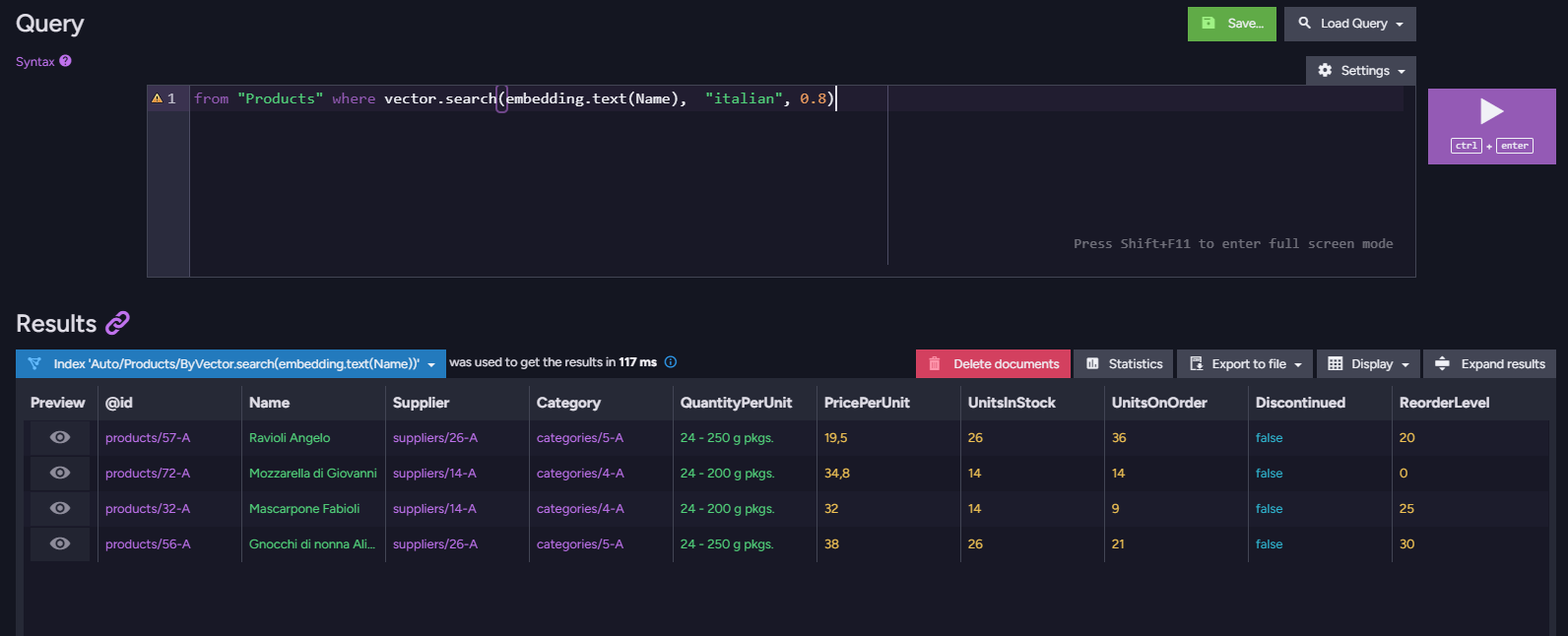Open the suppliers/26-A link in first row
This screenshot has height=636, width=1568.
tap(435, 438)
